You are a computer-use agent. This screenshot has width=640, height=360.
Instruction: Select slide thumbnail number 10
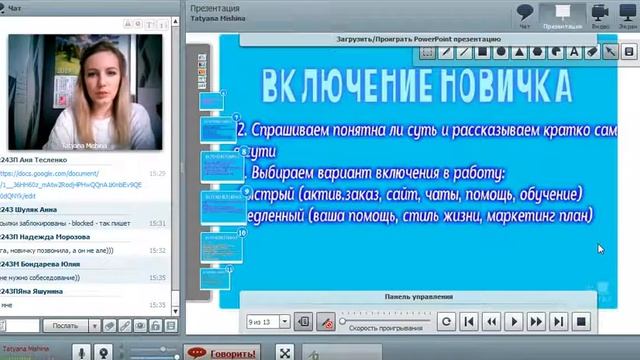[222, 247]
